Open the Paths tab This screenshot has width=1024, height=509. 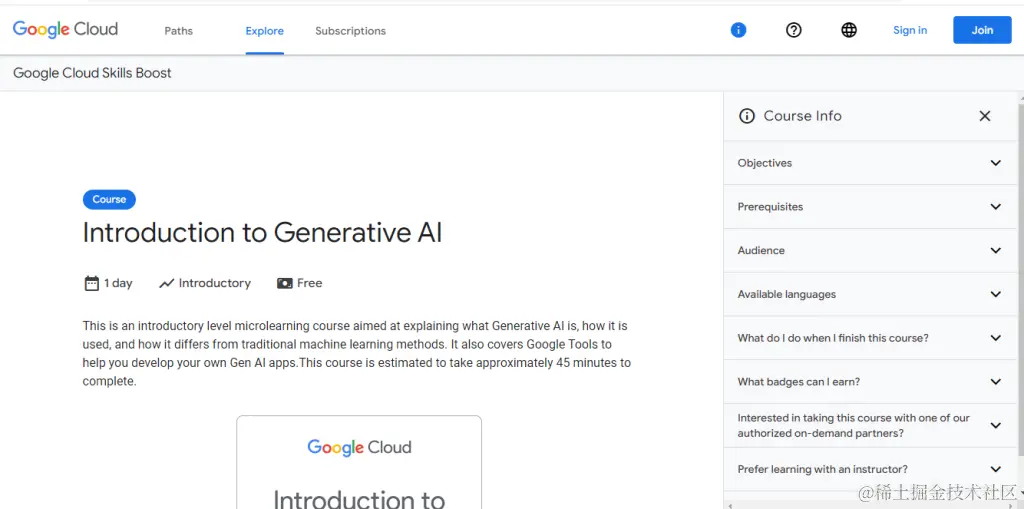(x=178, y=31)
